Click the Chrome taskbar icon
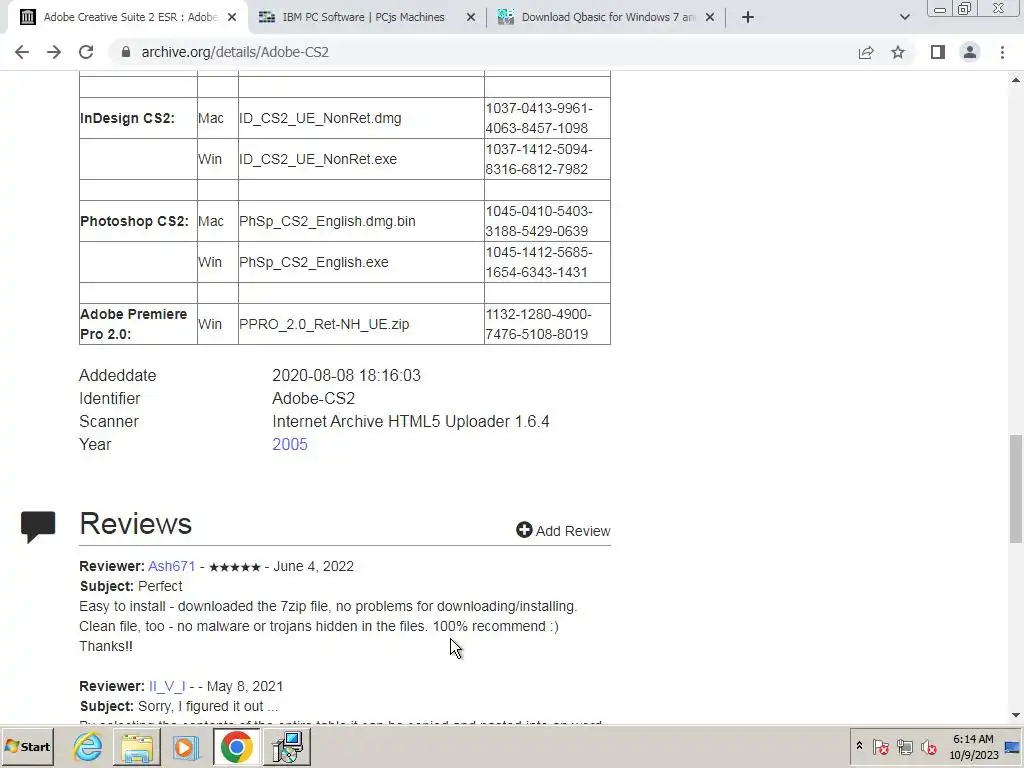 click(x=236, y=747)
